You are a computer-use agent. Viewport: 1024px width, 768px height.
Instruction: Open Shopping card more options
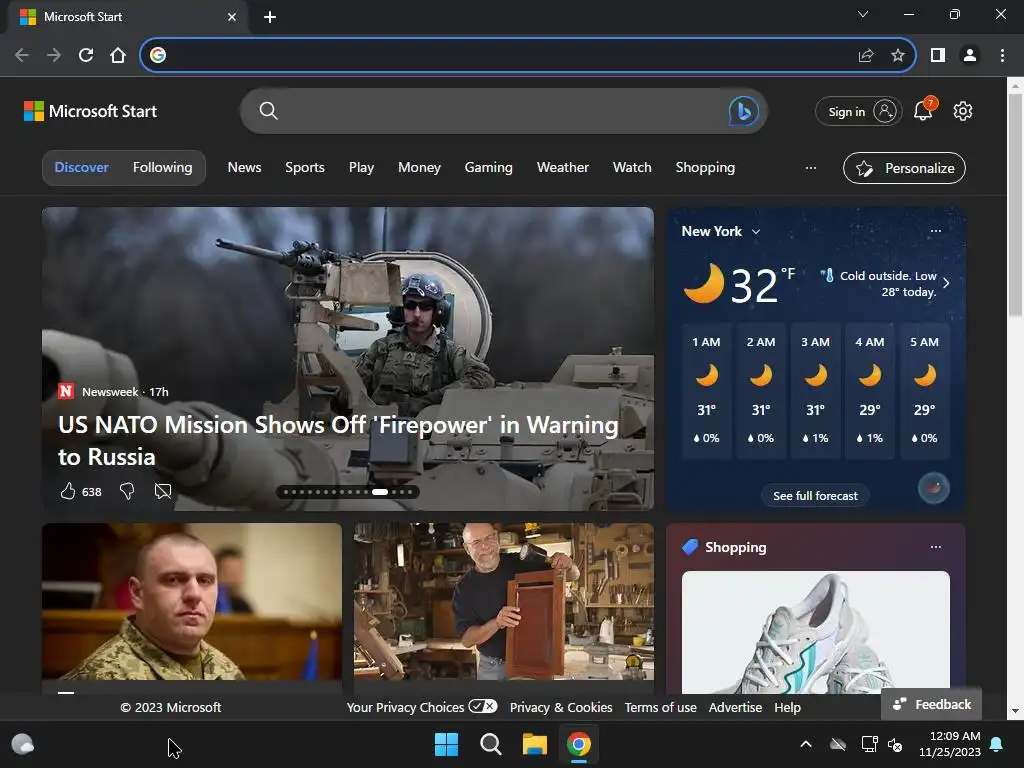click(x=936, y=547)
